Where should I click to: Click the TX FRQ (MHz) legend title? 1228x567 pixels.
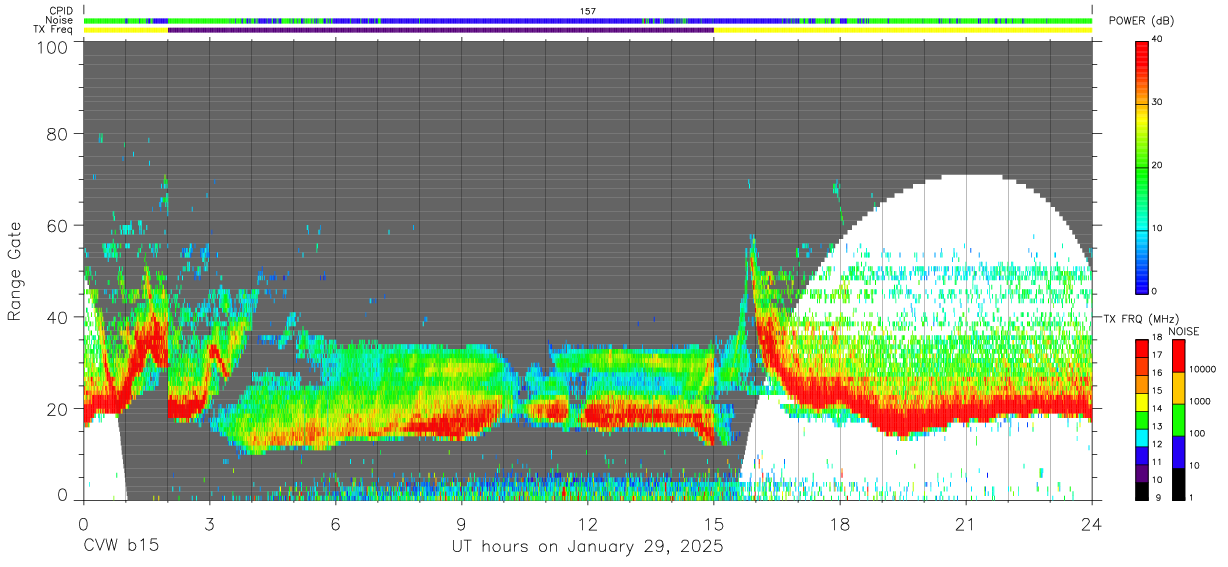[1138, 318]
